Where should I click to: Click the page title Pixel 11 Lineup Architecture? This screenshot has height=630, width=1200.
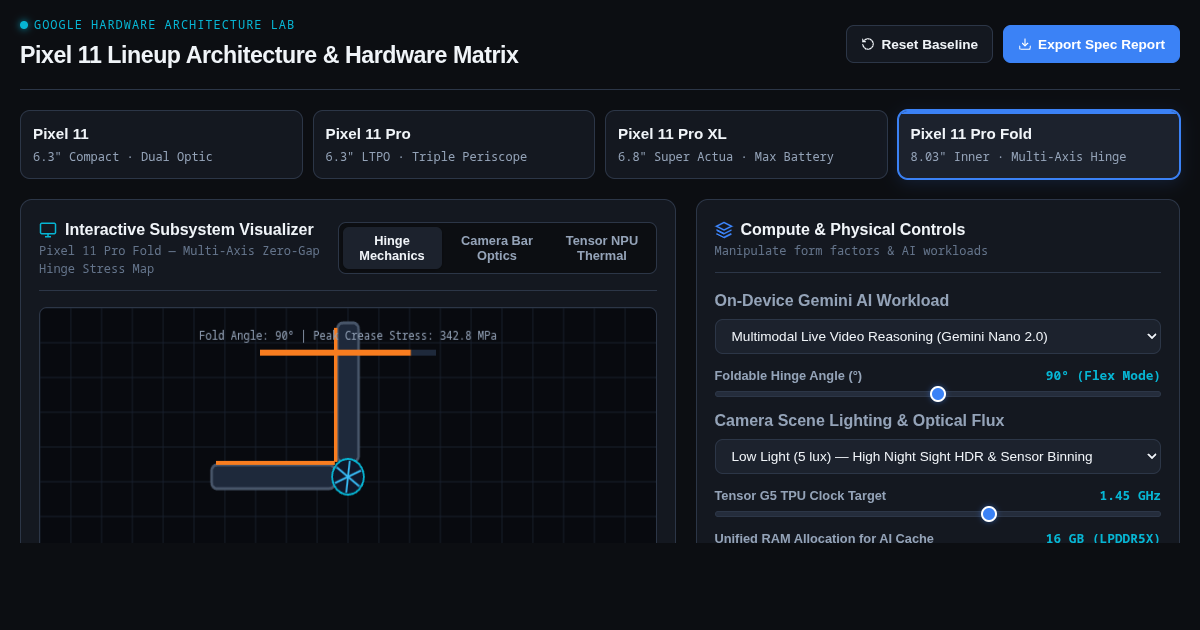click(269, 55)
